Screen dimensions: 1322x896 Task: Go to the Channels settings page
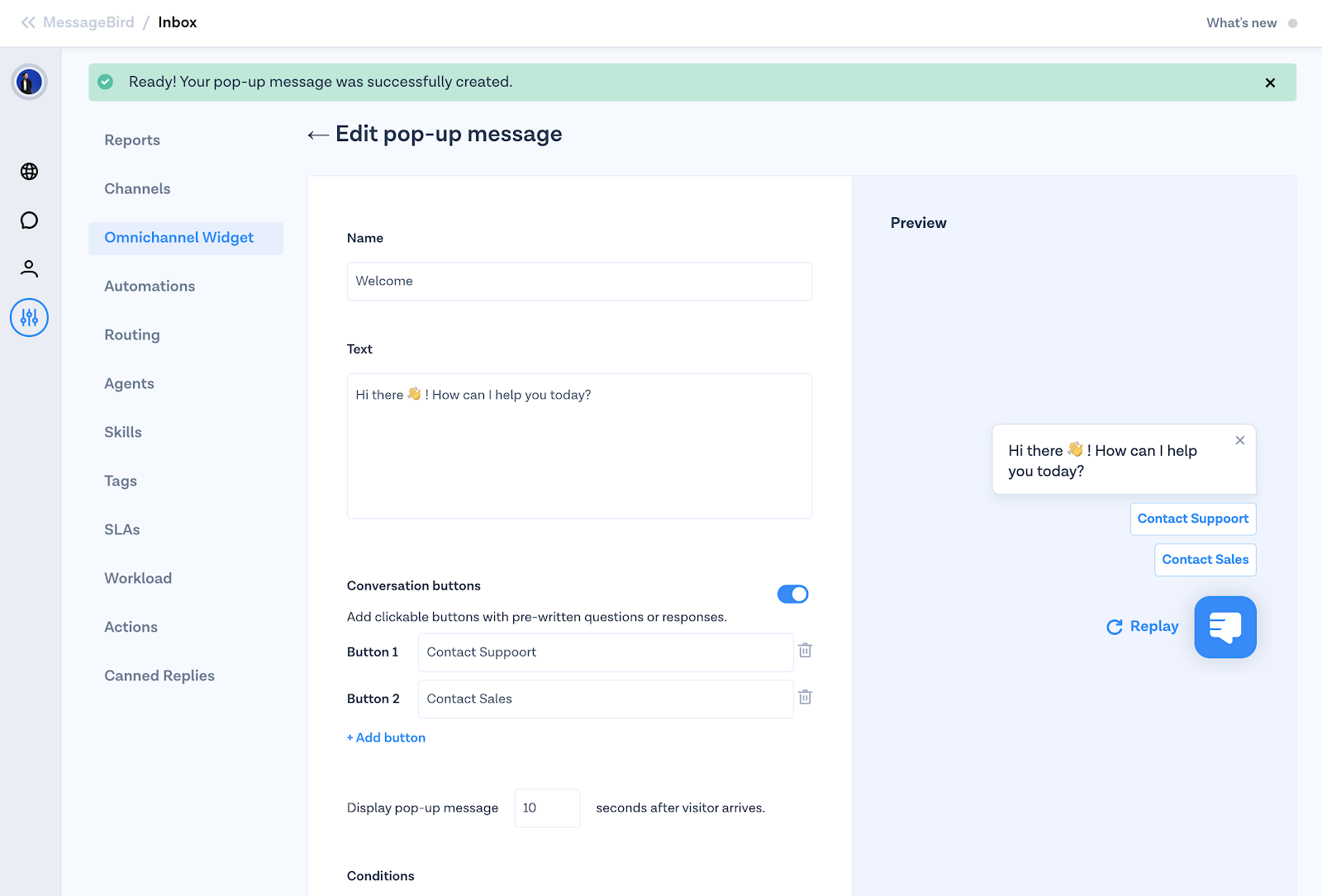(x=137, y=189)
